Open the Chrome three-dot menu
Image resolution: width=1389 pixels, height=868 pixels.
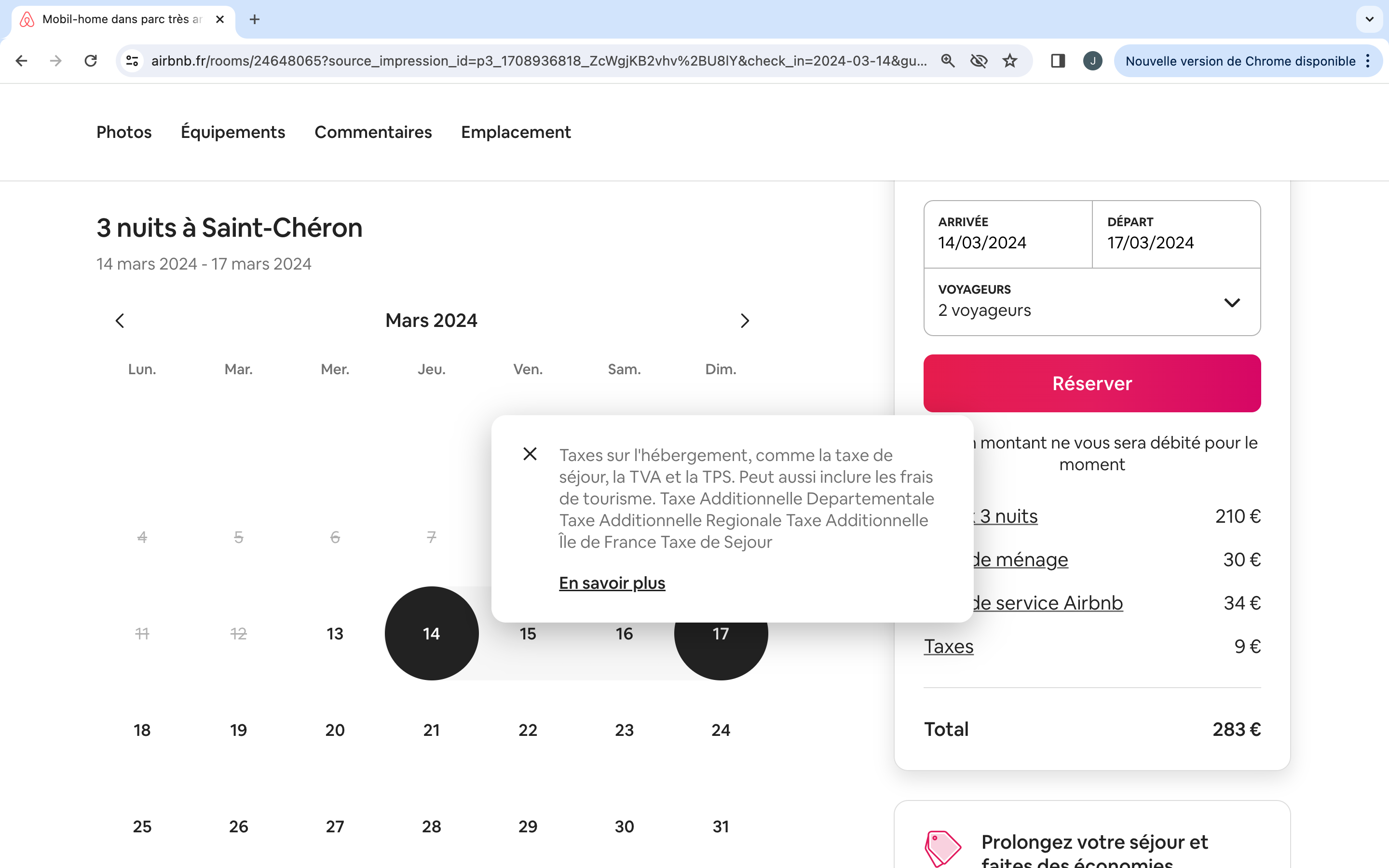pyautogui.click(x=1368, y=61)
